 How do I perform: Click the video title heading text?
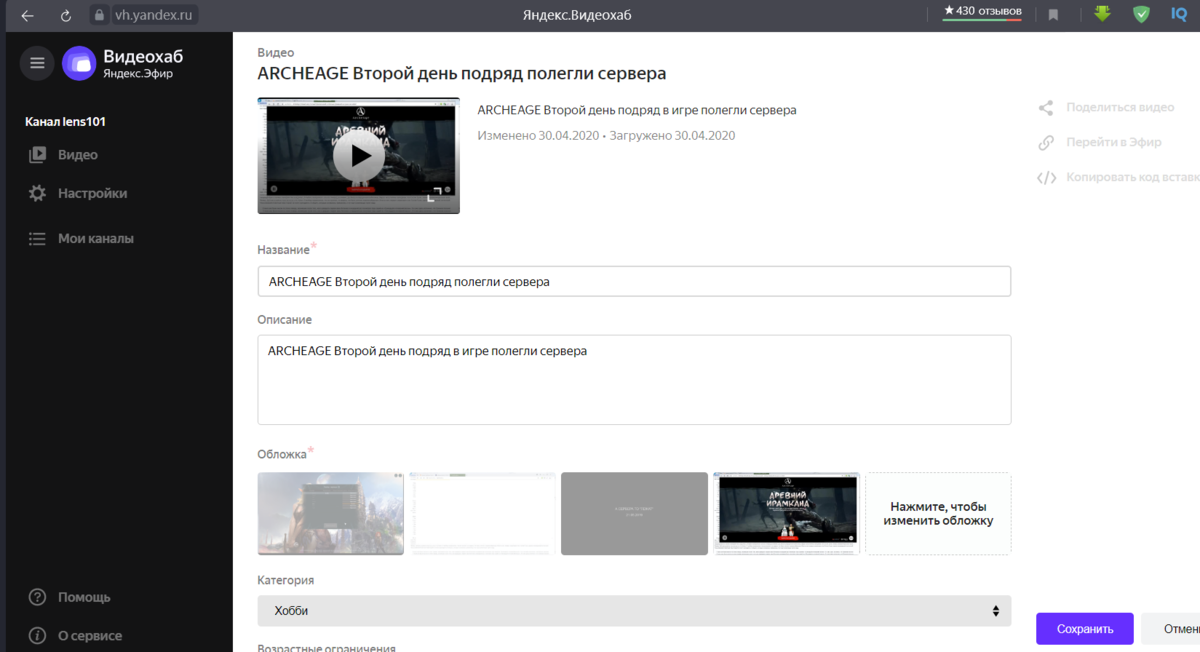(462, 74)
